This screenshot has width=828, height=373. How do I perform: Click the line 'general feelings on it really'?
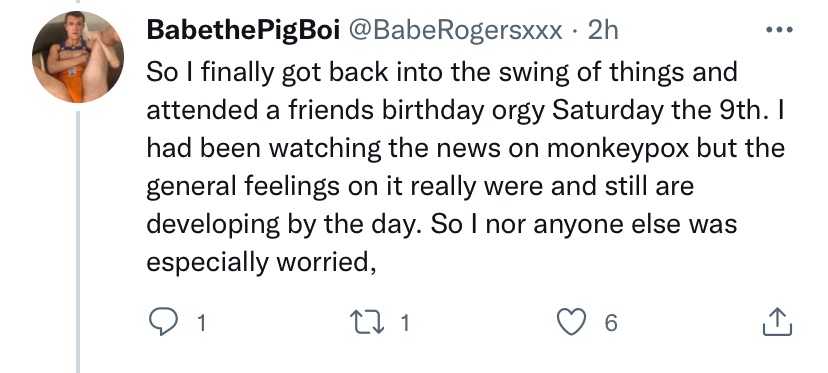pos(420,187)
